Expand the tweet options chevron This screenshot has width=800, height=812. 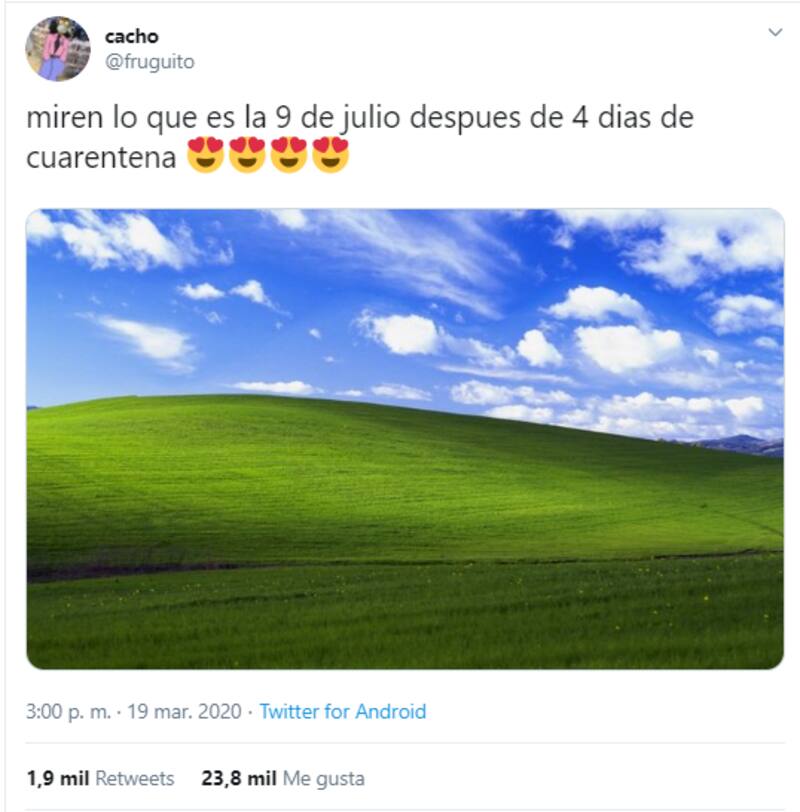coord(775,32)
